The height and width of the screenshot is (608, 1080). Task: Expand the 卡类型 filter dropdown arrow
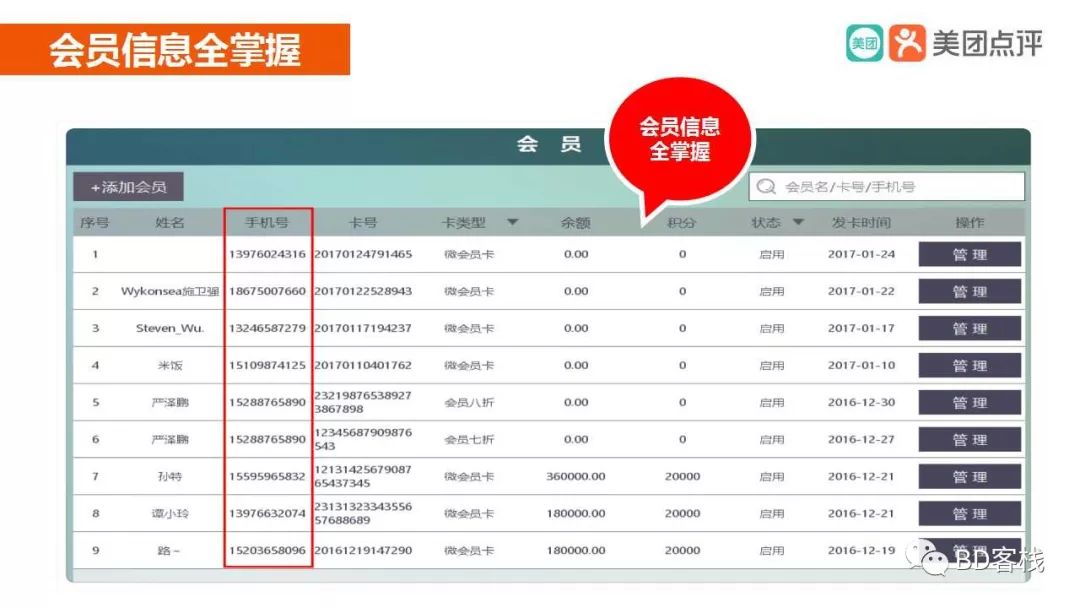(513, 222)
